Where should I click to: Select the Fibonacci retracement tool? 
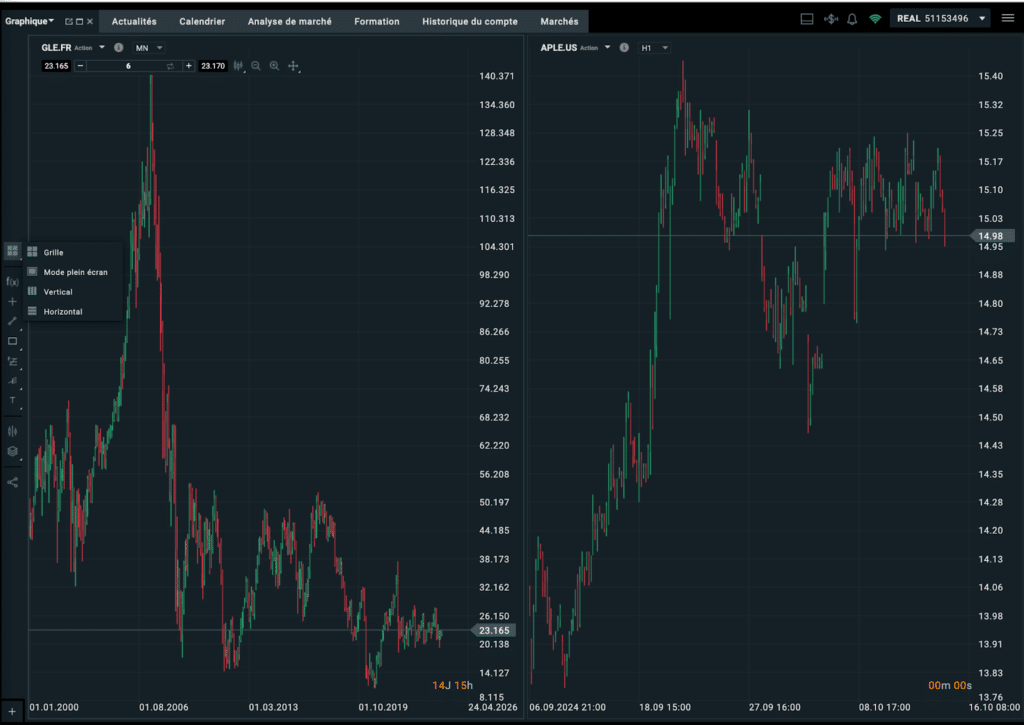point(12,361)
